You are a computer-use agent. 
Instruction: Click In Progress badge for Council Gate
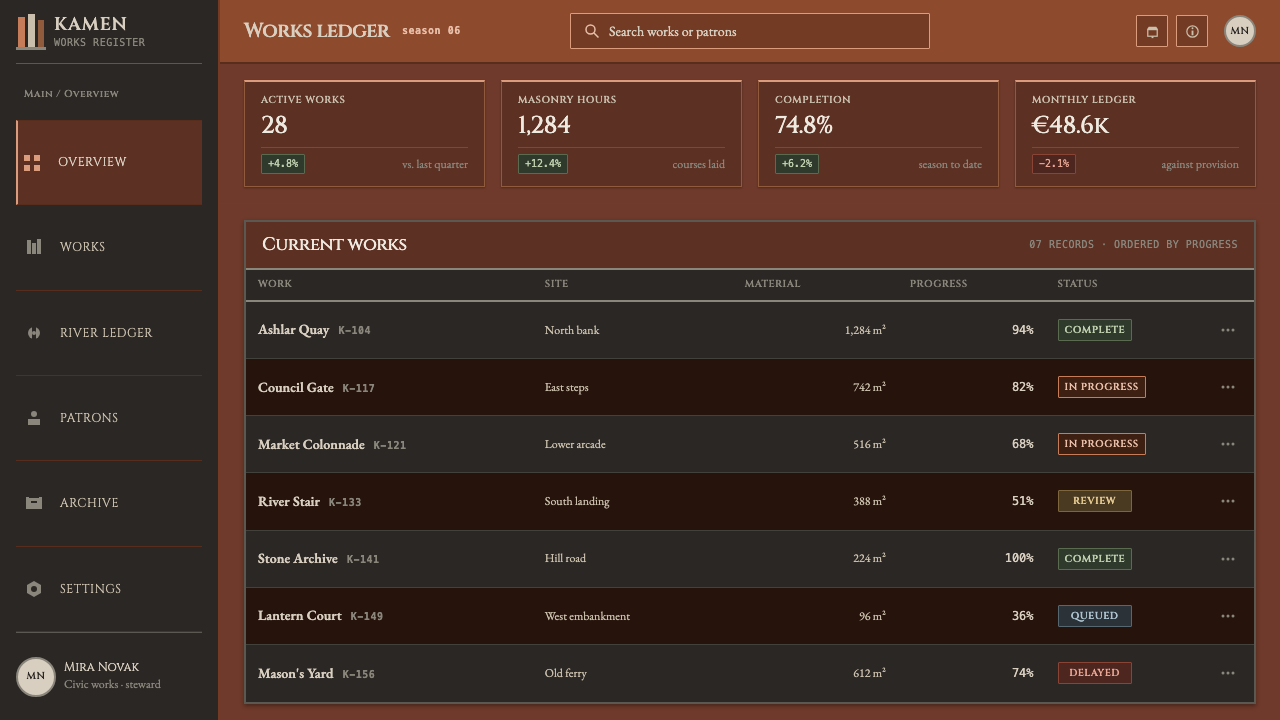click(1101, 387)
